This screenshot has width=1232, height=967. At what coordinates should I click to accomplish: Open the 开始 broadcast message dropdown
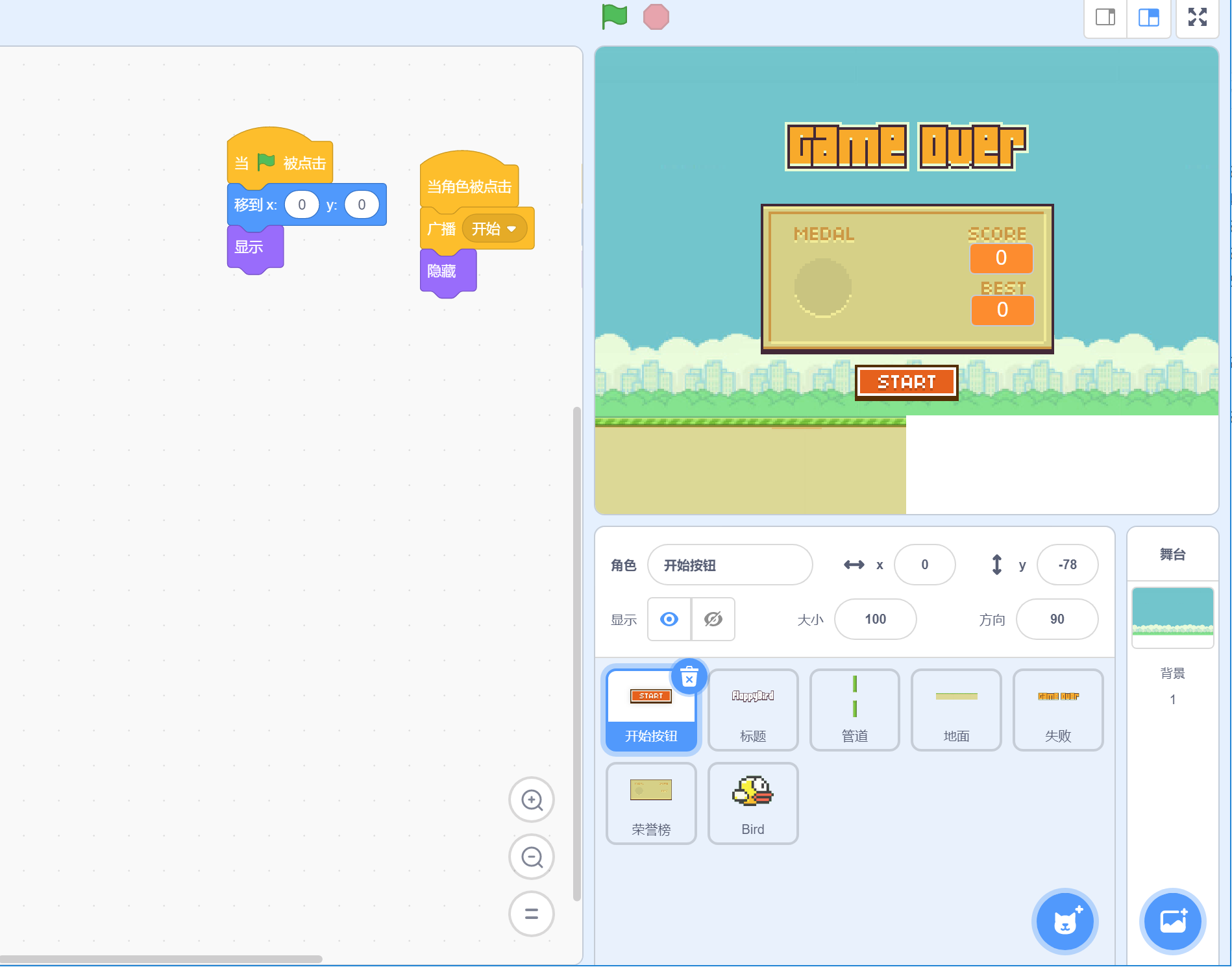495,228
